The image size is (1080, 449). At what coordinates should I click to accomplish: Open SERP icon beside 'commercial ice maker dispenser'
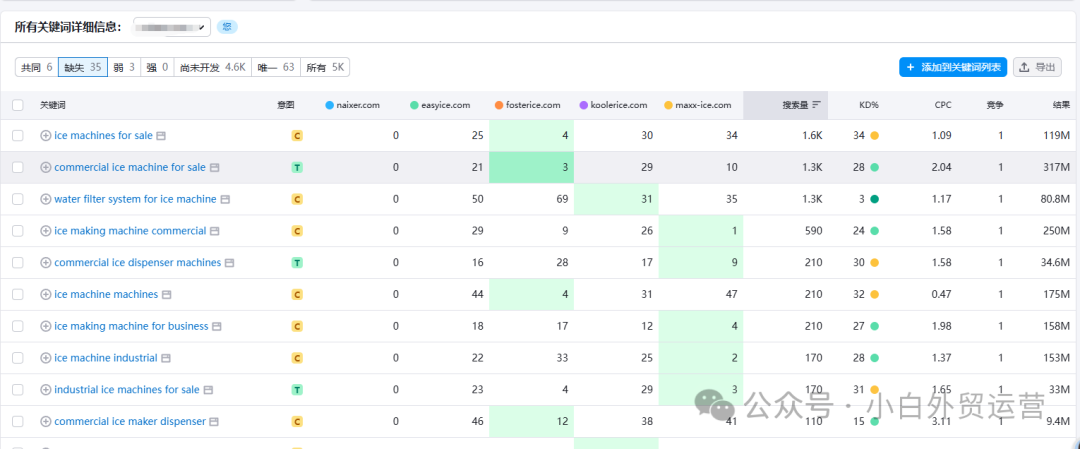(x=215, y=421)
